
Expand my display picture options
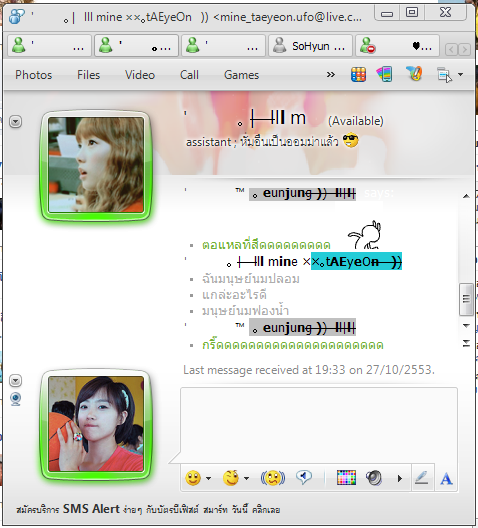tap(15, 381)
